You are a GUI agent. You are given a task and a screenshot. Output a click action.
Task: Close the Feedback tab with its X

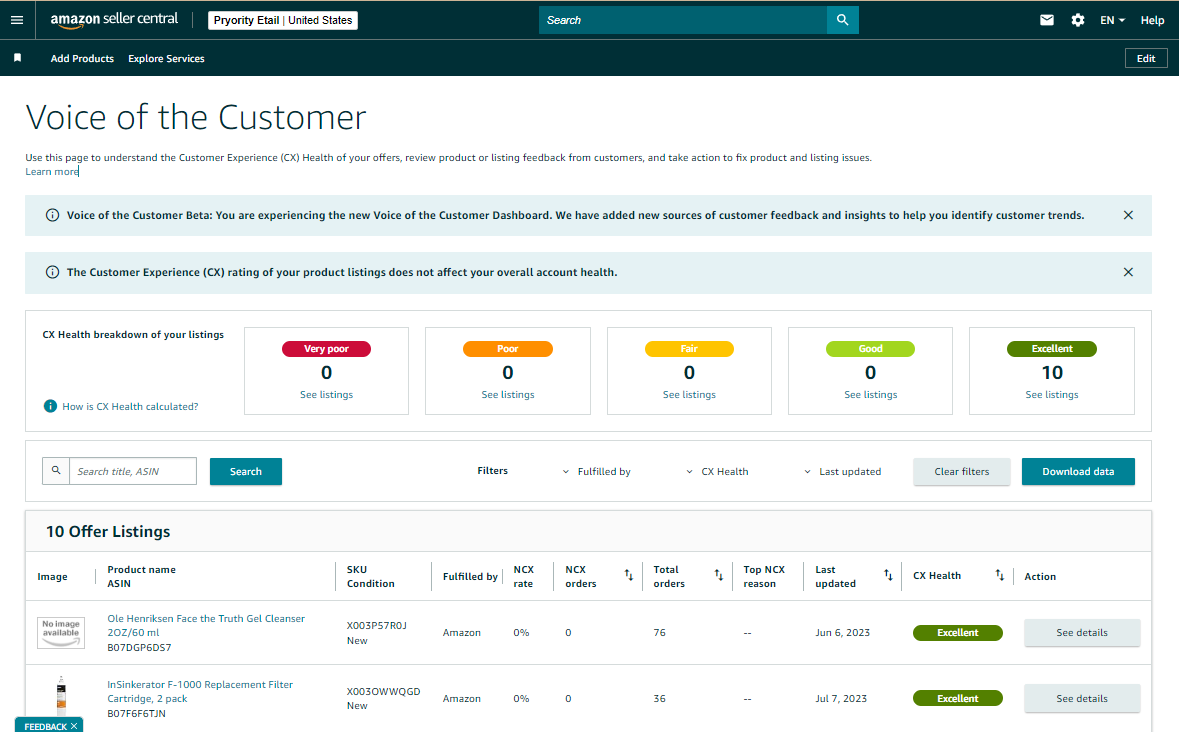click(74, 726)
